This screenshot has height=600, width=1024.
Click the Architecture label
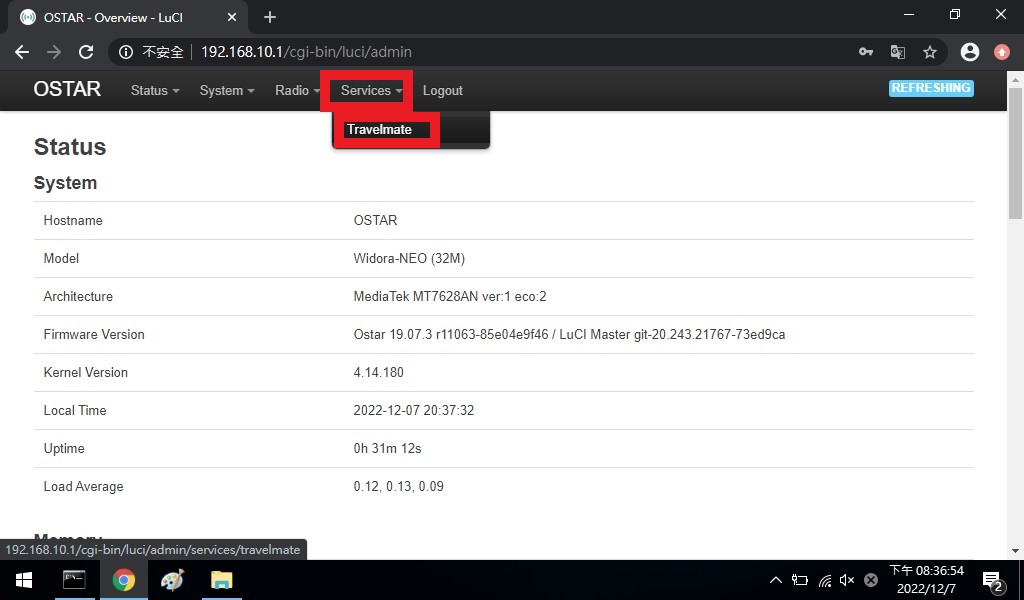[x=78, y=296]
